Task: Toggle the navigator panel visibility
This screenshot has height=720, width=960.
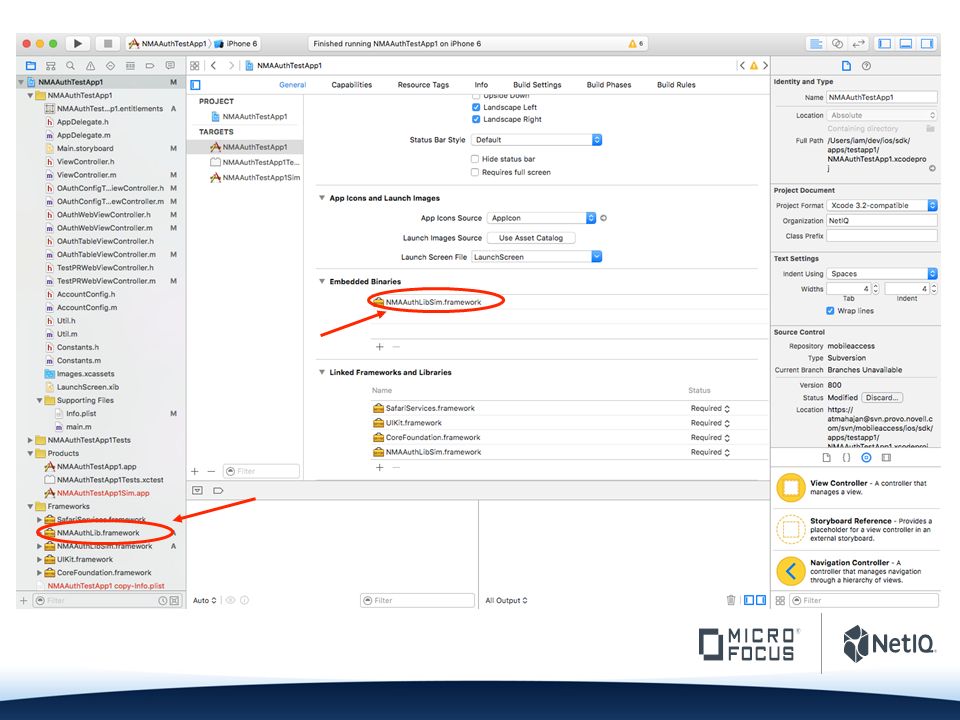Action: coord(885,43)
